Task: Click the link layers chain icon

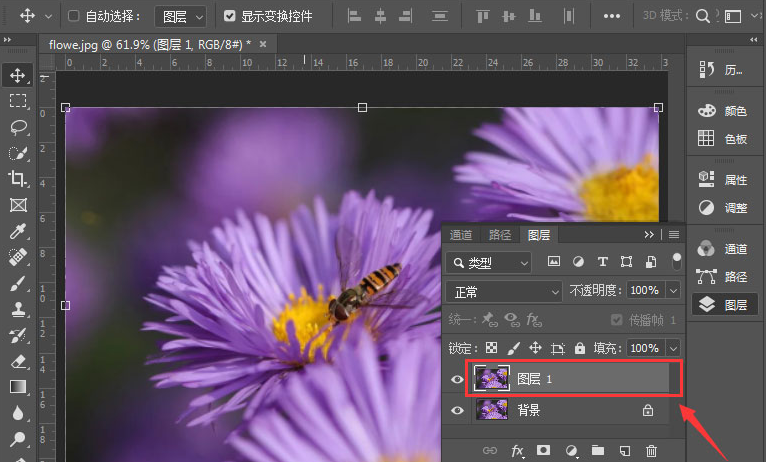Action: click(x=489, y=450)
